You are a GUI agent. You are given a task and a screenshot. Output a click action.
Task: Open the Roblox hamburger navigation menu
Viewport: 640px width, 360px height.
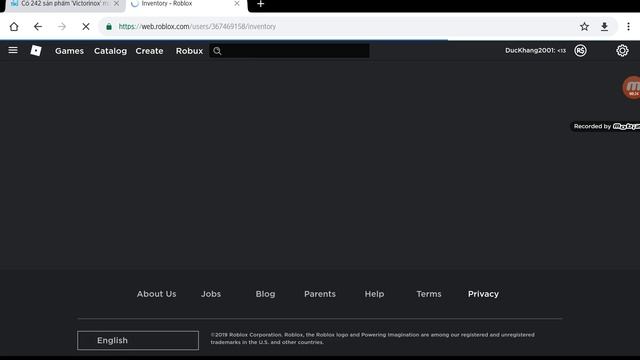tap(13, 50)
